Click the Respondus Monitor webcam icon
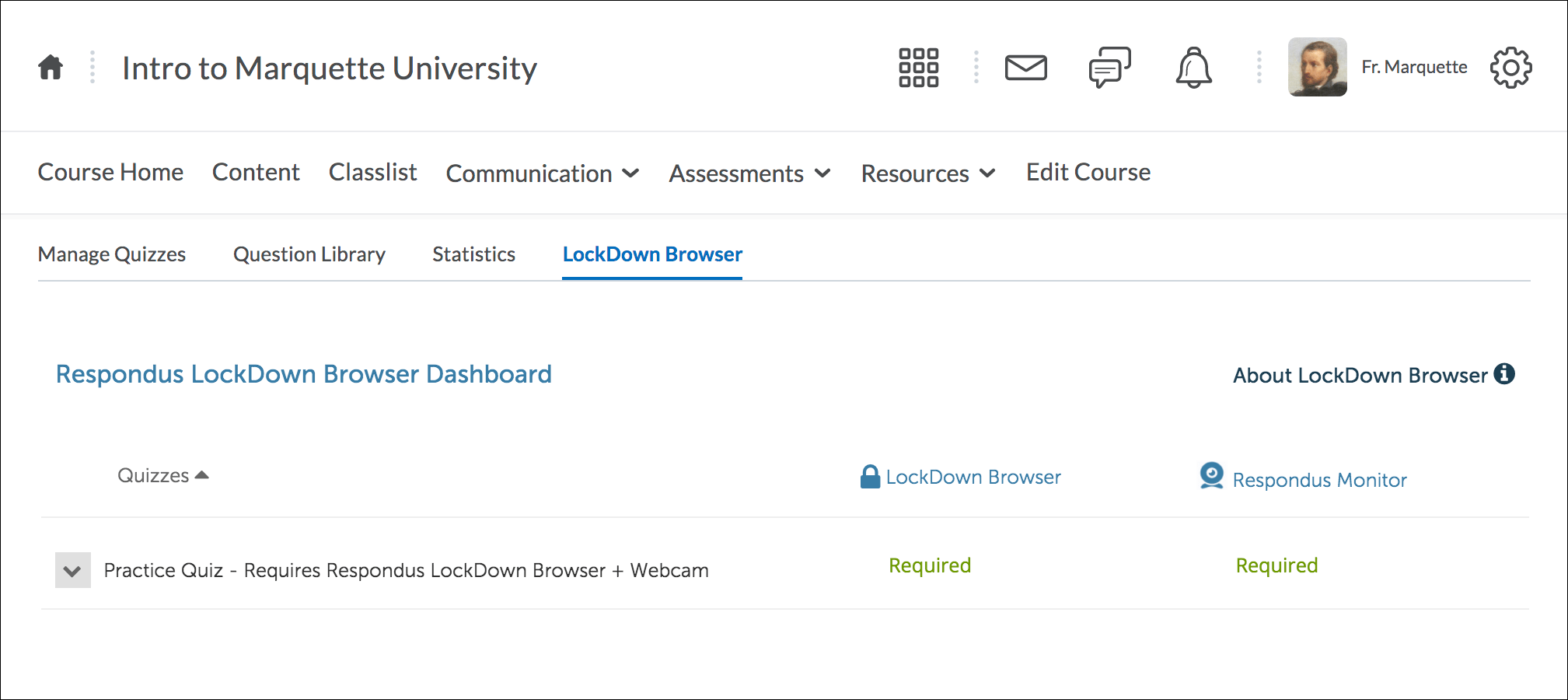1568x700 pixels. tap(1211, 476)
